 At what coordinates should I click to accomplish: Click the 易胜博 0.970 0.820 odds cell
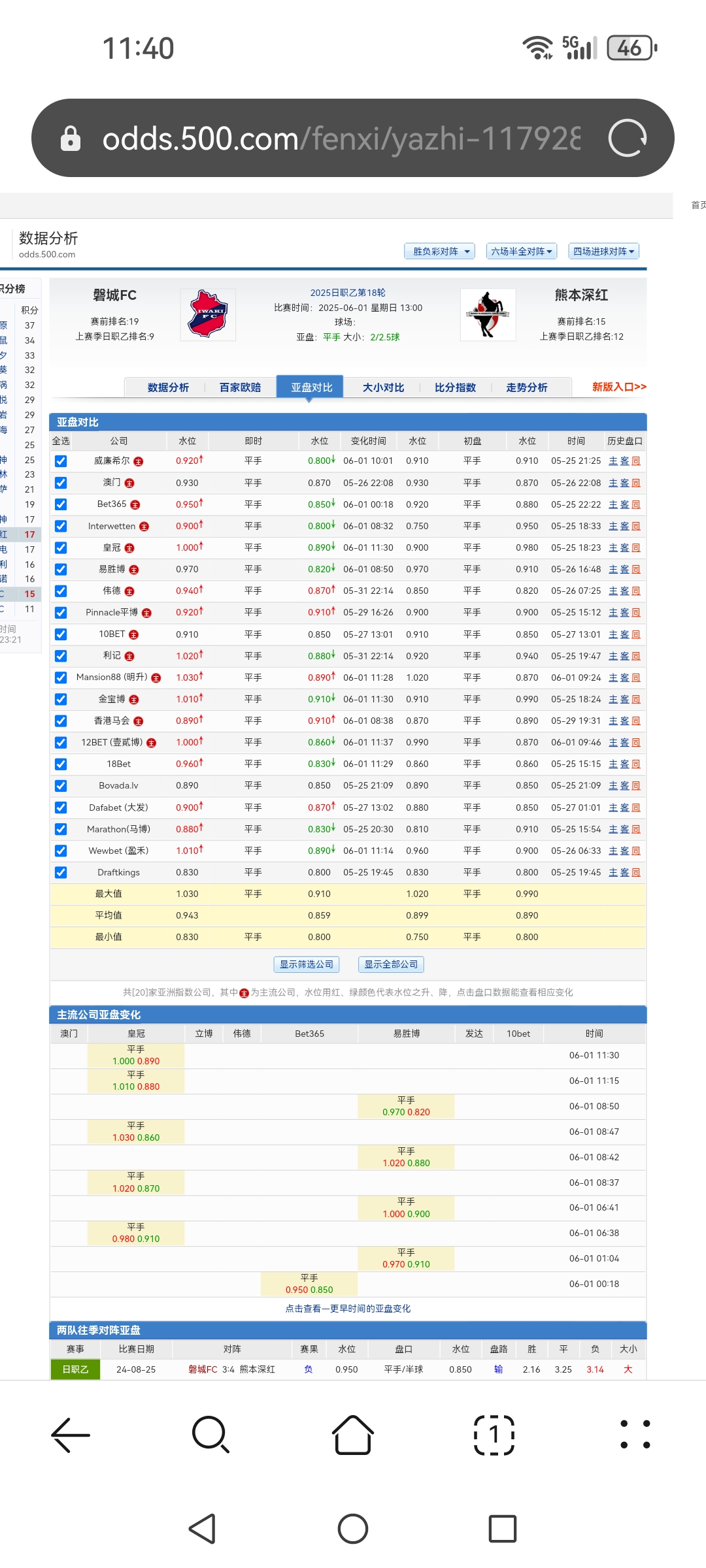406,1106
